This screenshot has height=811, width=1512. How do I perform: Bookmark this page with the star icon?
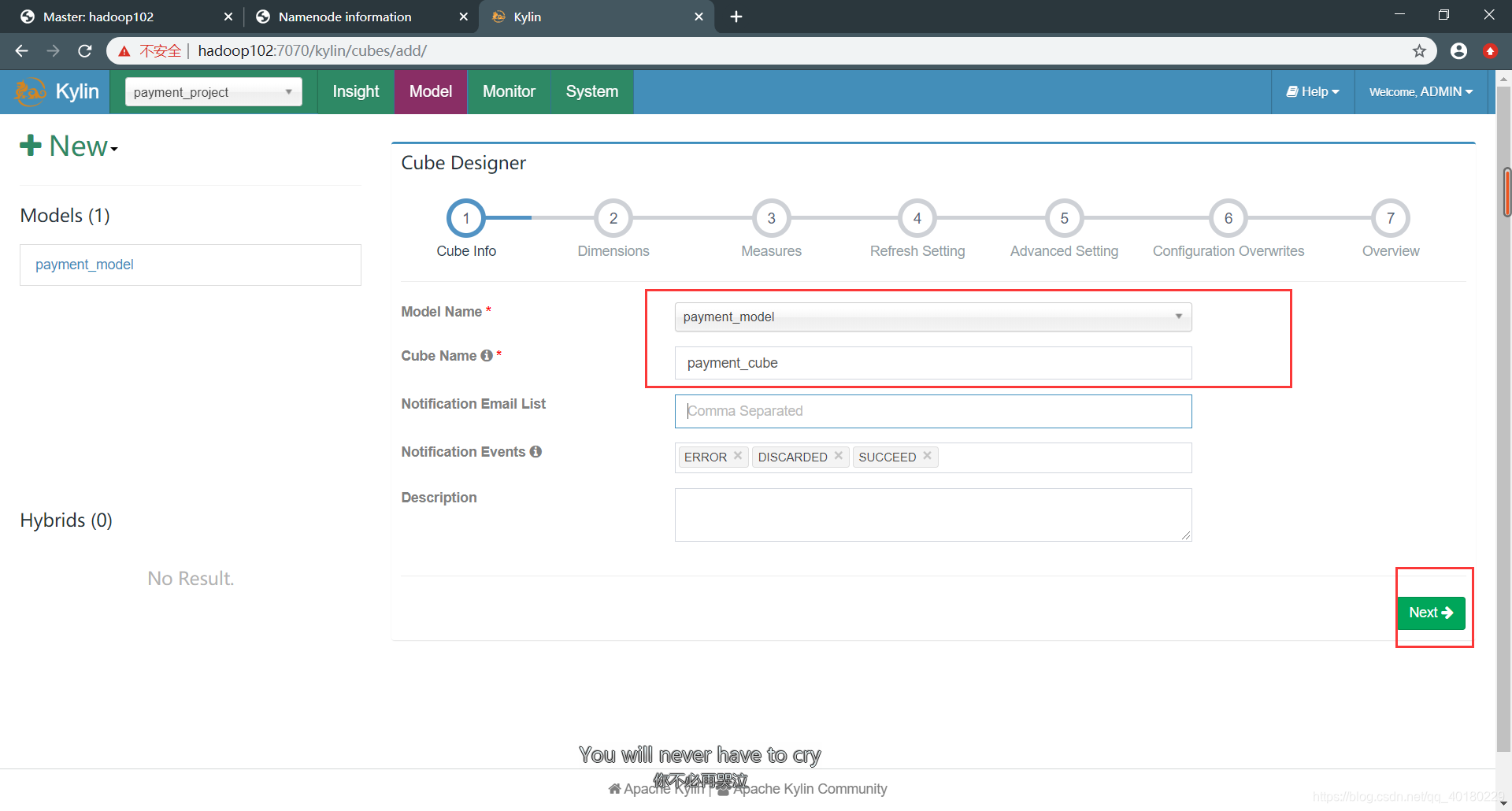click(x=1419, y=51)
